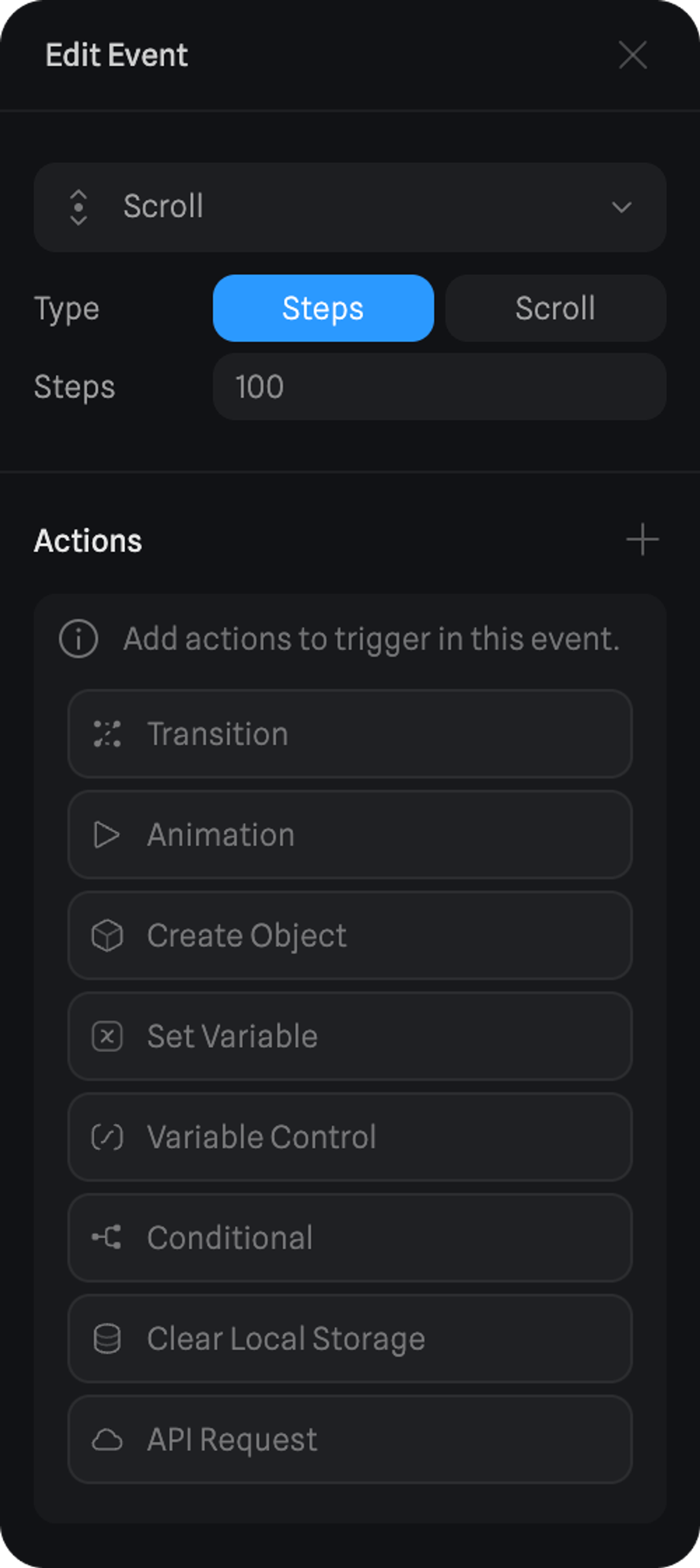Click the Create Object cube icon
Viewport: 700px width, 1568px height.
coord(107,936)
